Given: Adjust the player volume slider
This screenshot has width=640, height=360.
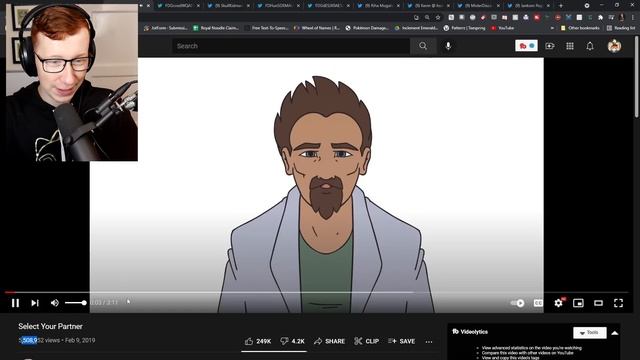Looking at the screenshot, I should (76, 303).
